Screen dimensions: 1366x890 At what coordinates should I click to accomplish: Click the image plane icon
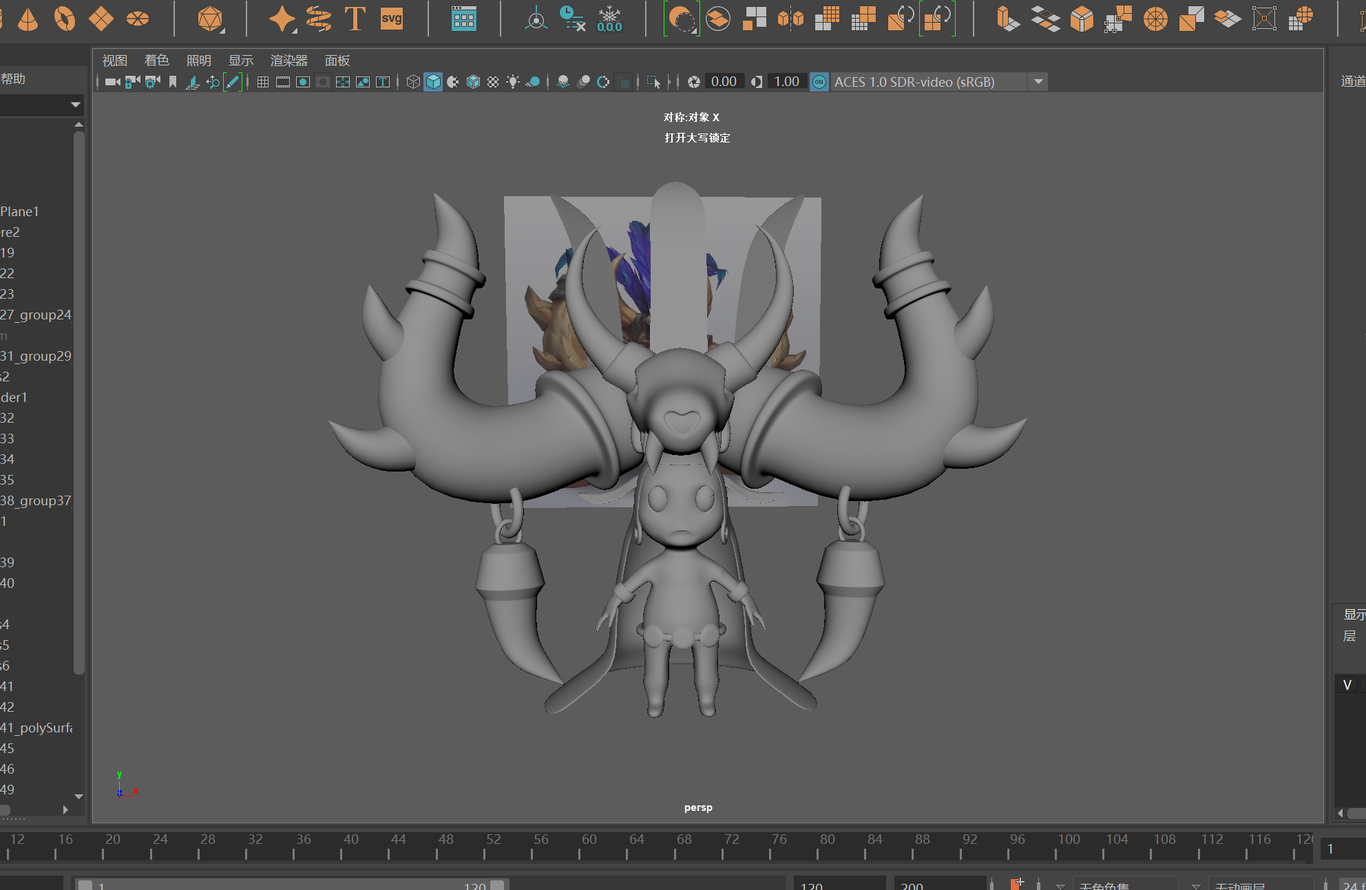click(x=193, y=82)
